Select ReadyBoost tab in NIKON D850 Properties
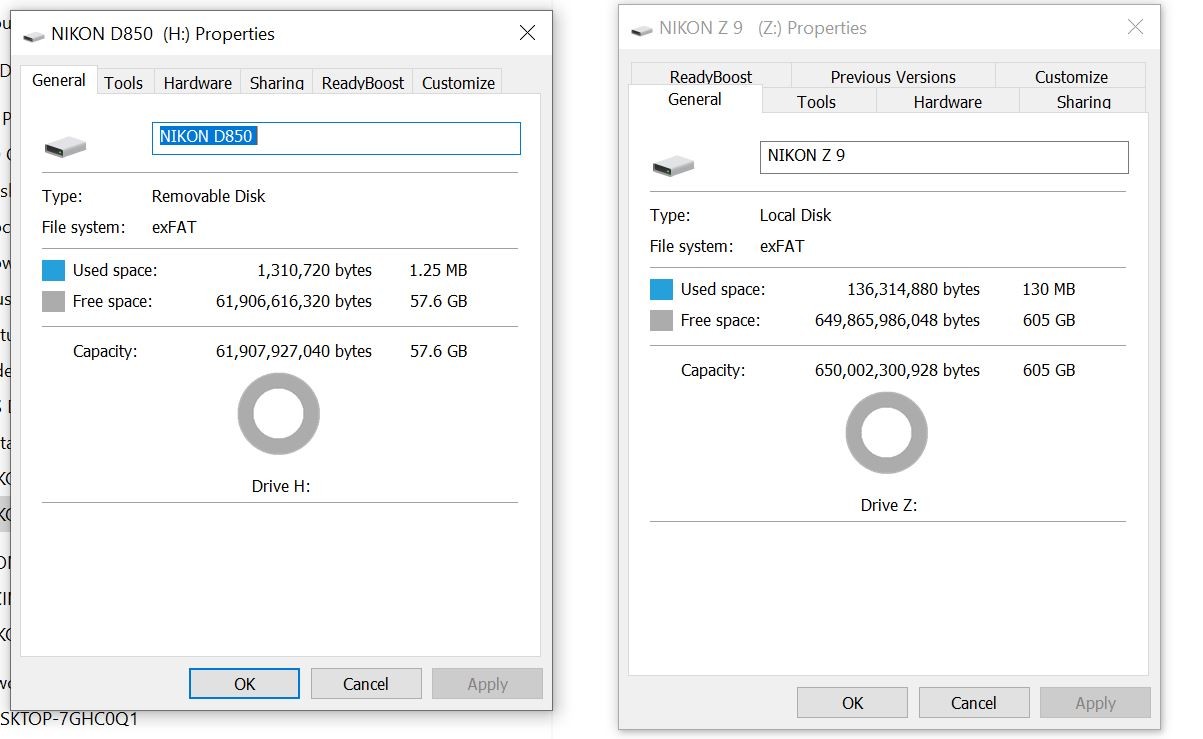 click(363, 83)
